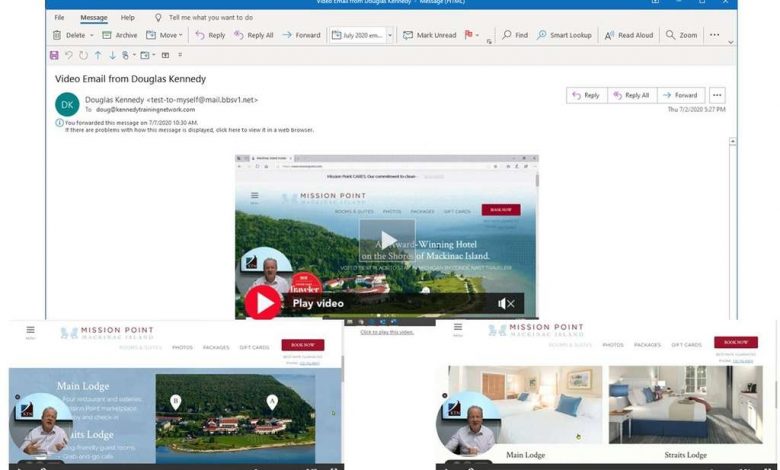Archive this email message
The height and width of the screenshot is (470, 780).
tap(119, 35)
